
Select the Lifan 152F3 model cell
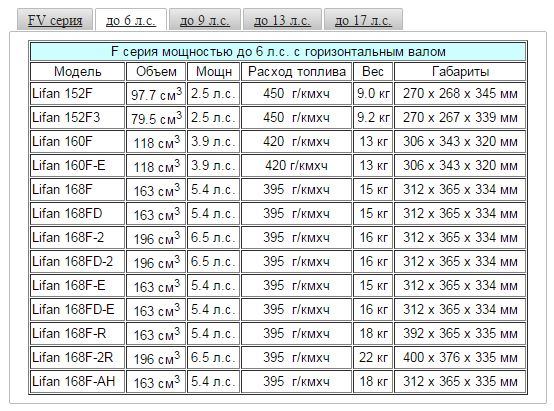pyautogui.click(x=77, y=118)
